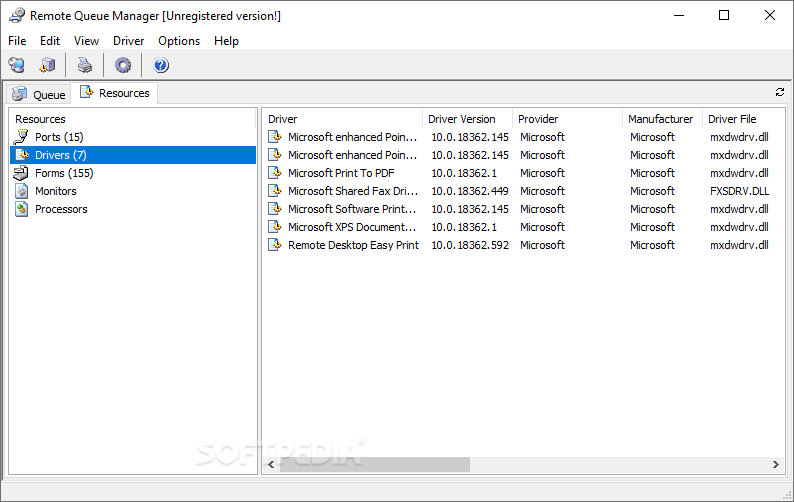Select Monitors in resources tree
This screenshot has width=794, height=502.
pyautogui.click(x=56, y=191)
